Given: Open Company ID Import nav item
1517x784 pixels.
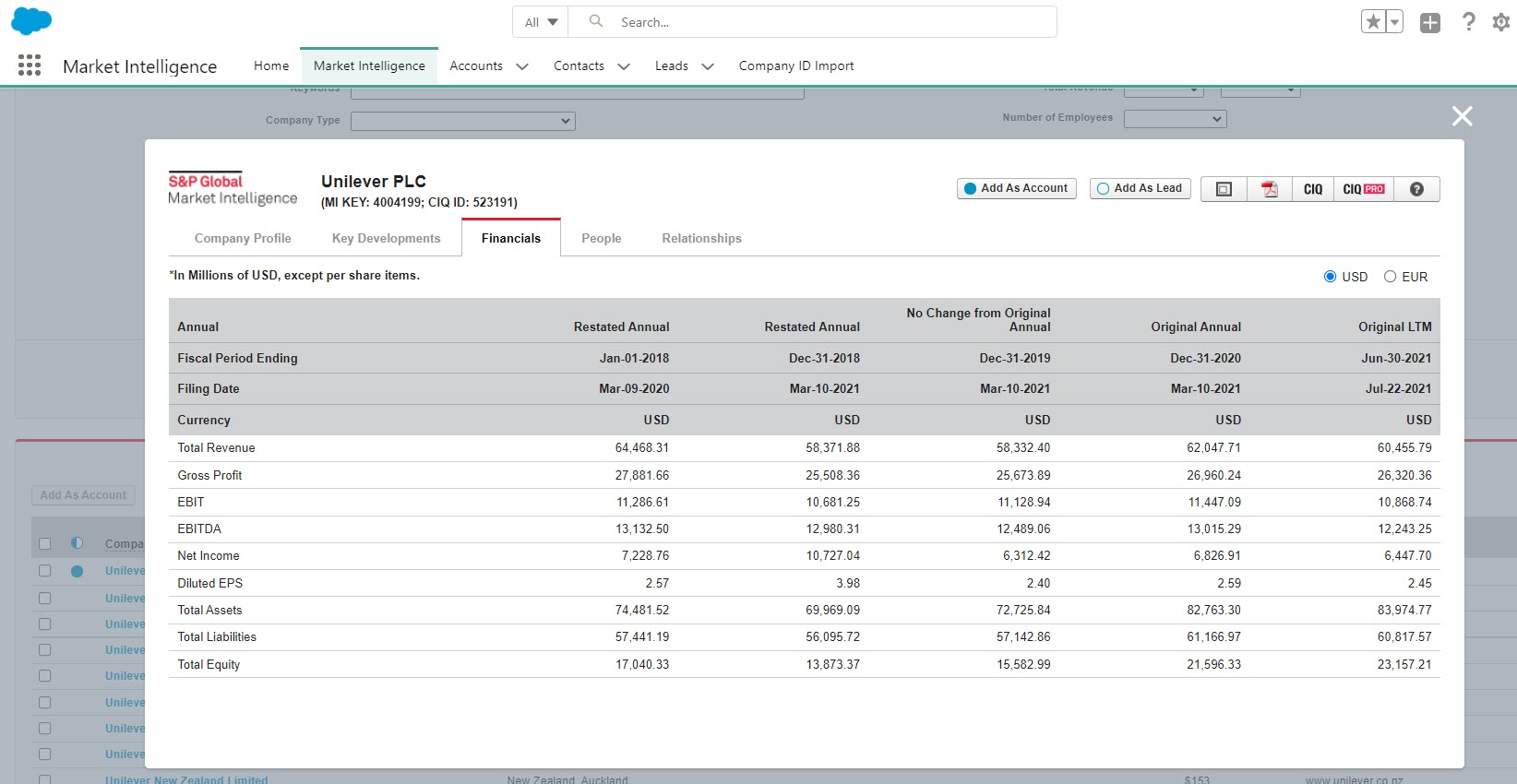Looking at the screenshot, I should [796, 65].
